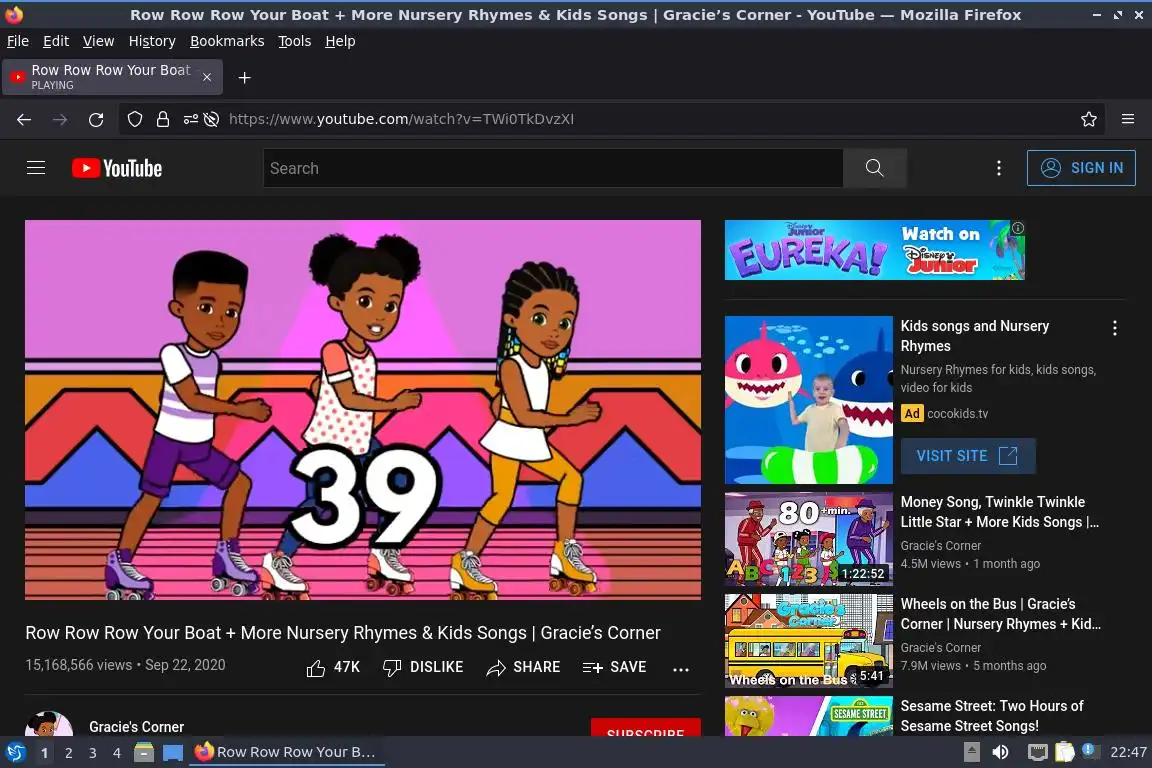Click the Eureka Disney Junior banner ad
This screenshot has width=1152, height=768.
pos(874,250)
